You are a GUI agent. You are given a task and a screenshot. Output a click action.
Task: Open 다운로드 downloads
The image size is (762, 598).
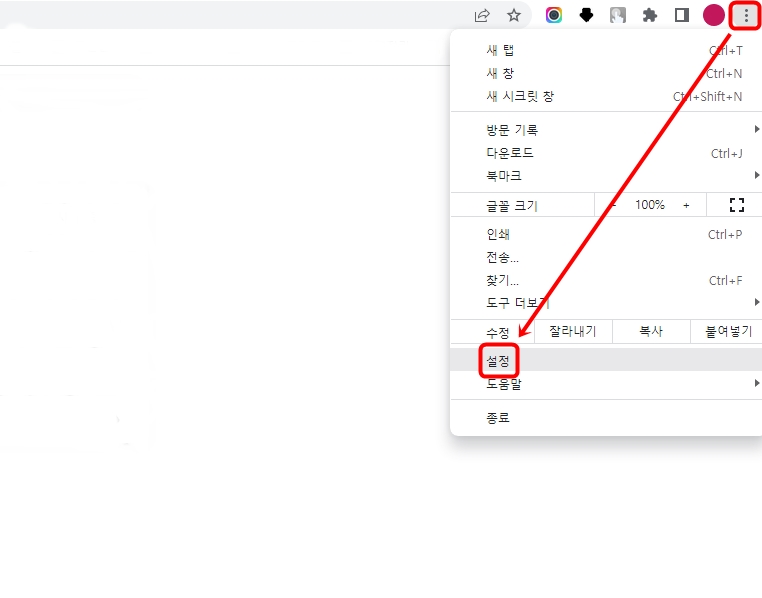tap(606, 153)
